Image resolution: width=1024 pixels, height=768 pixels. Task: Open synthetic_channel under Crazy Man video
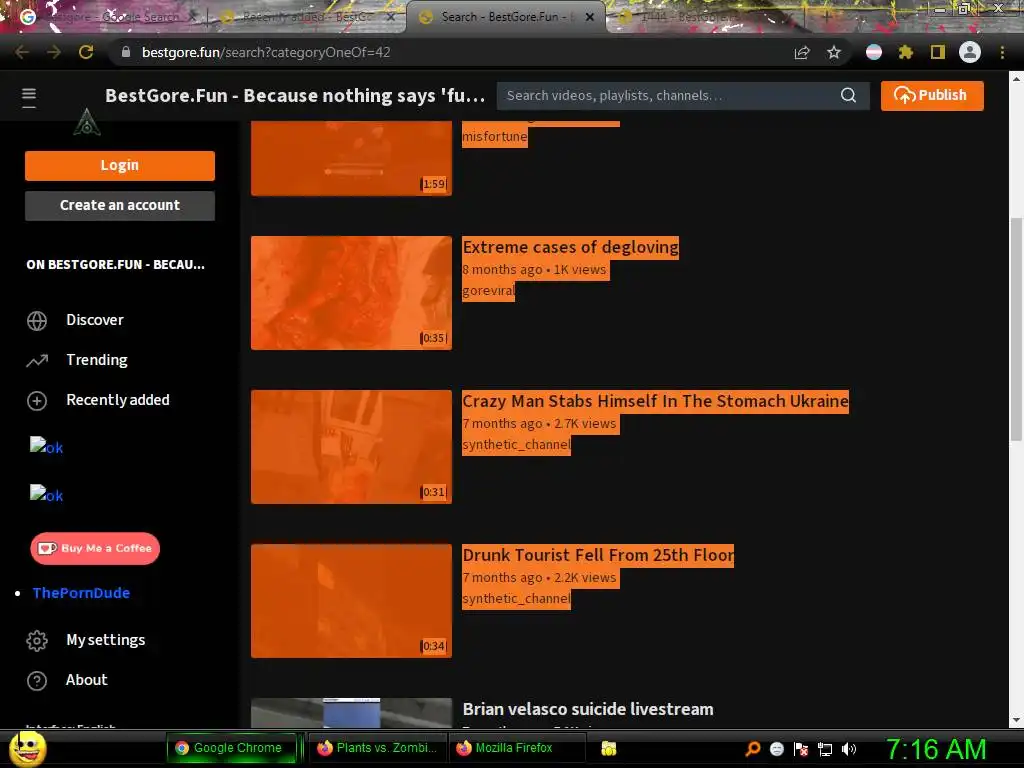516,445
